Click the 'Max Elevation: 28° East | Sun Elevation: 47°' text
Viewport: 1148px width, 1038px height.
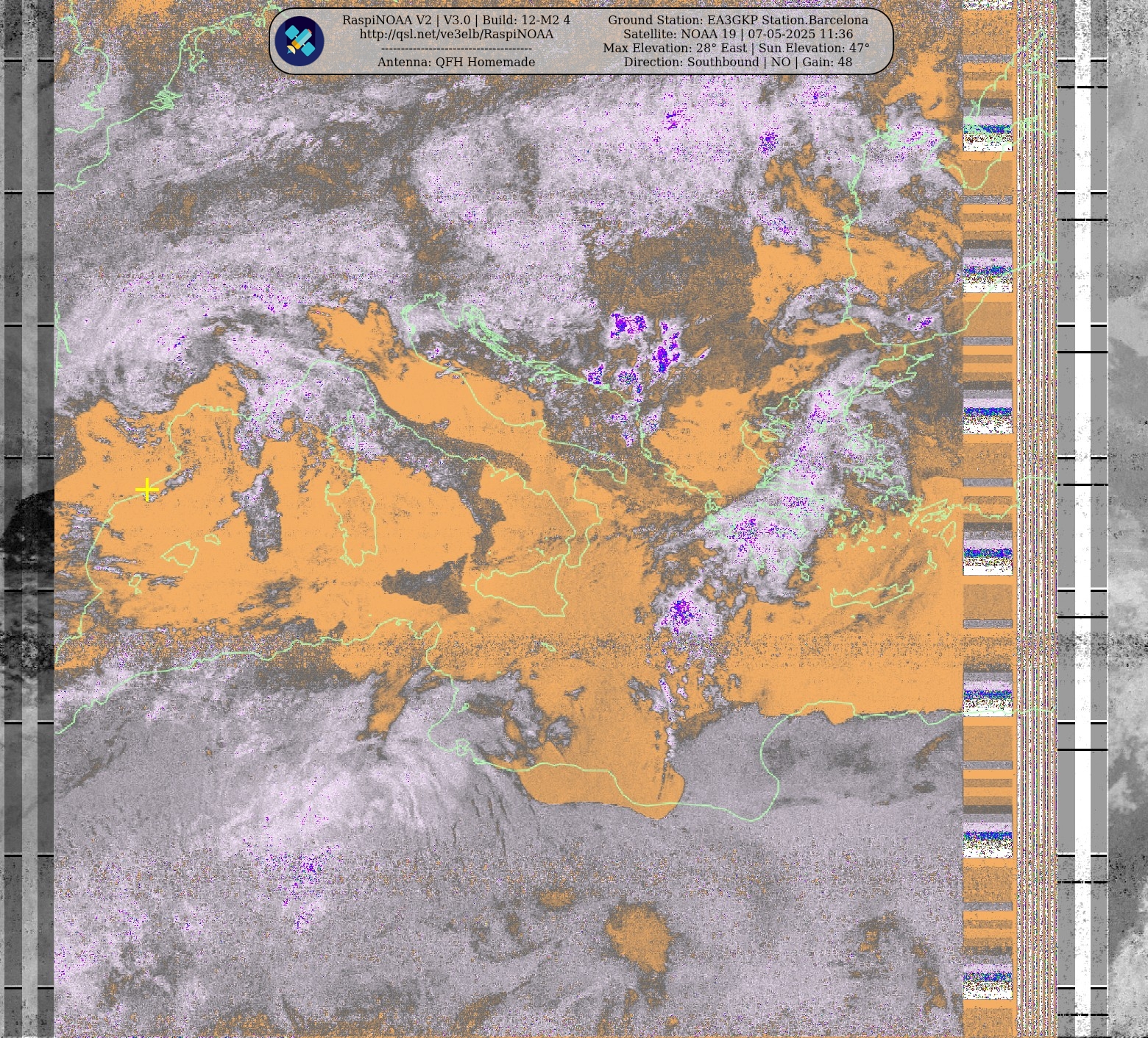click(737, 48)
